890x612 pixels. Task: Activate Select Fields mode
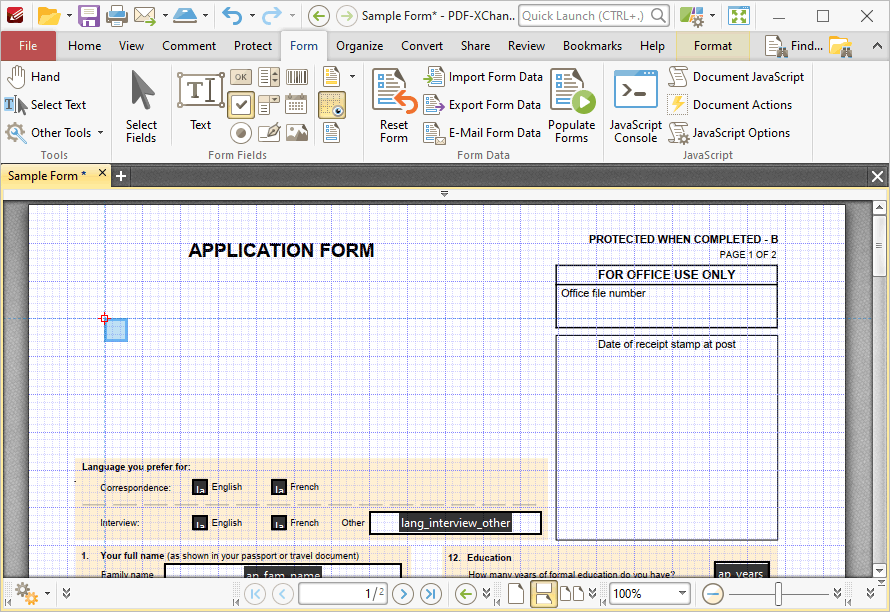[140, 105]
